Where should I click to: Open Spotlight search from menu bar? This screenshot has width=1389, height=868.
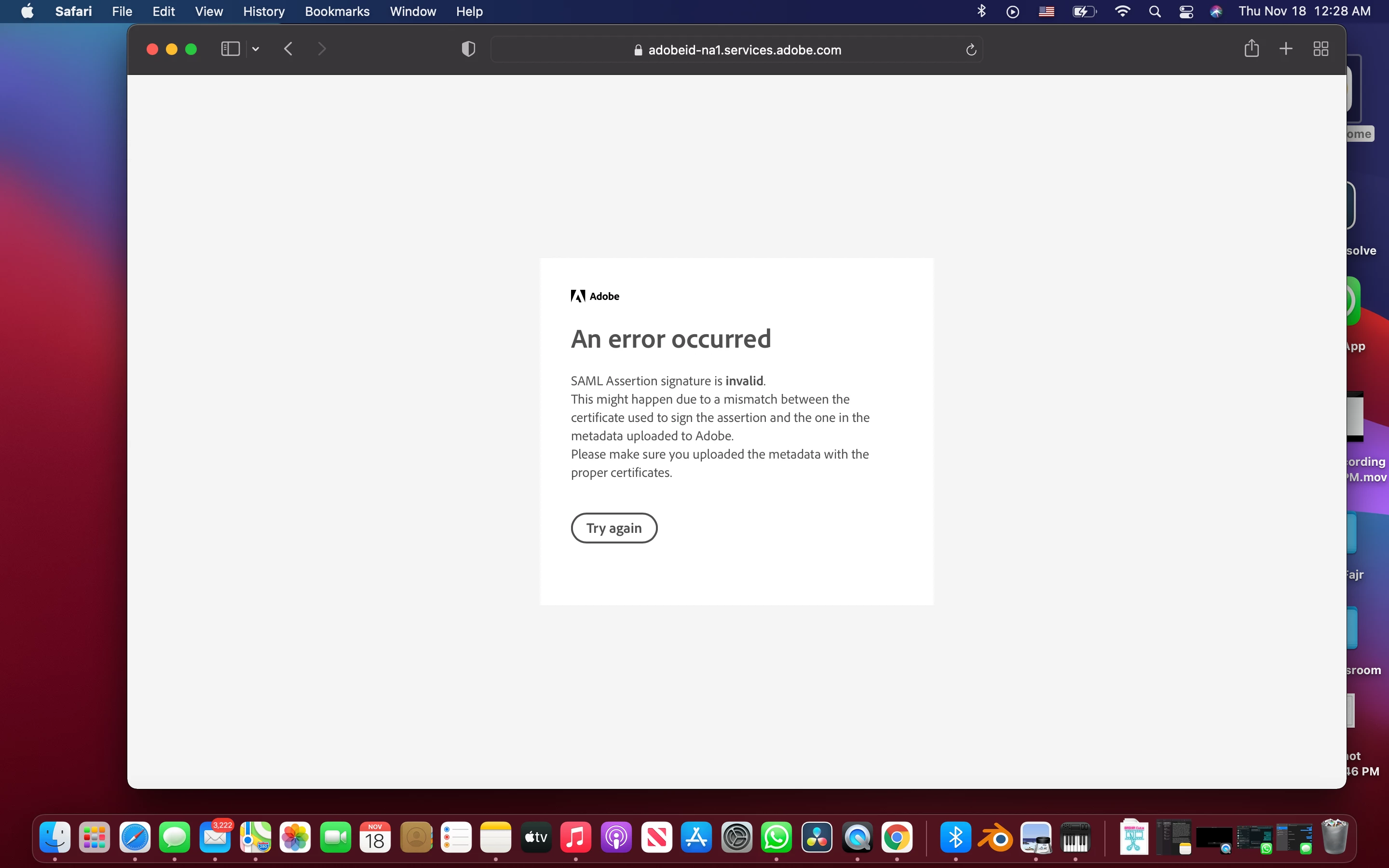pos(1155,12)
